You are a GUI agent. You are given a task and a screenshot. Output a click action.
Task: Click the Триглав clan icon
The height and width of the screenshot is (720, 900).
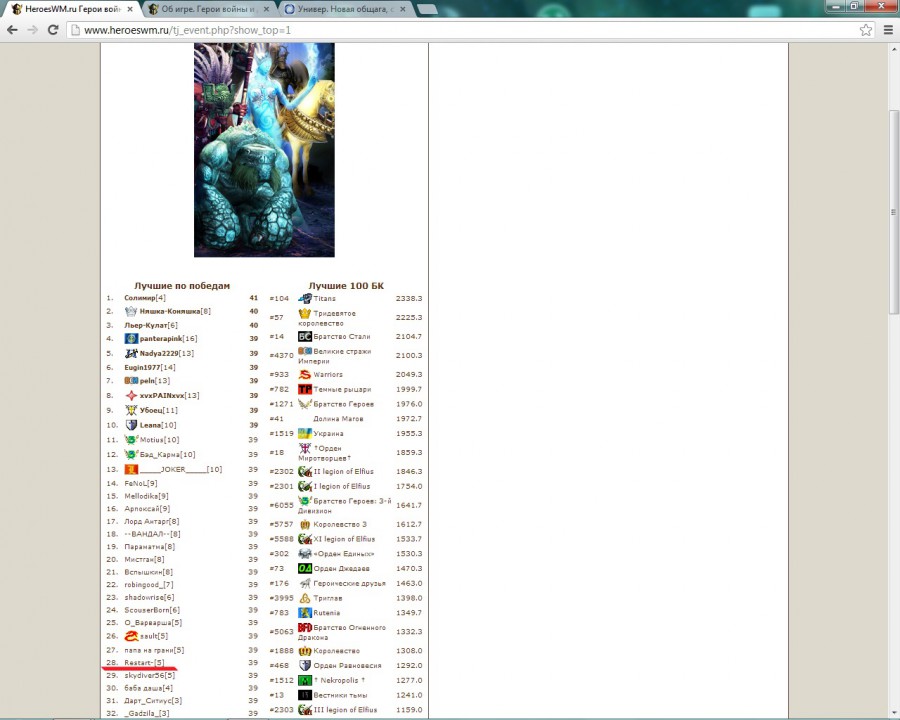[x=305, y=598]
